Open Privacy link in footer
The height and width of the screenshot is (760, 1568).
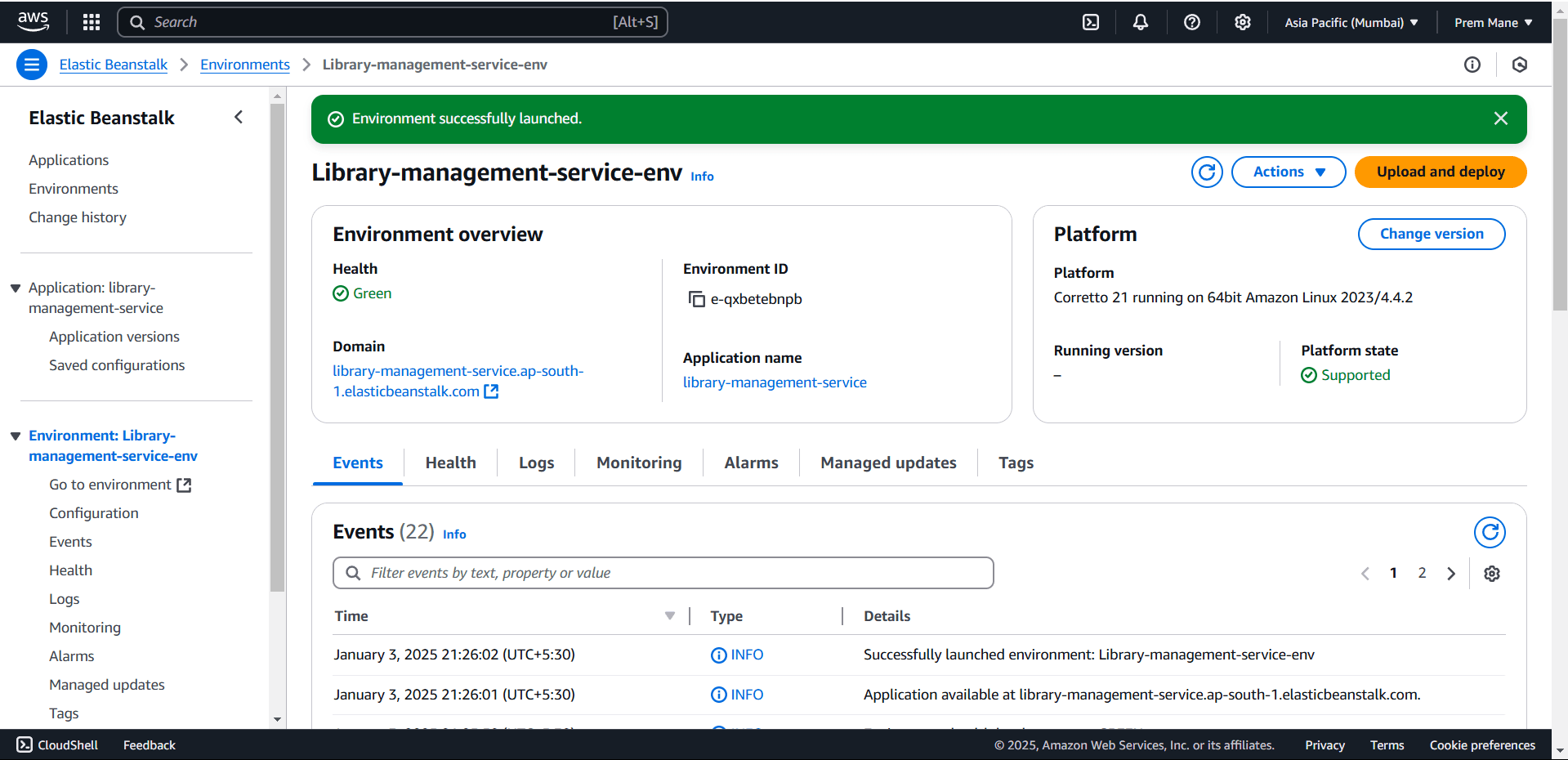pyautogui.click(x=1325, y=745)
